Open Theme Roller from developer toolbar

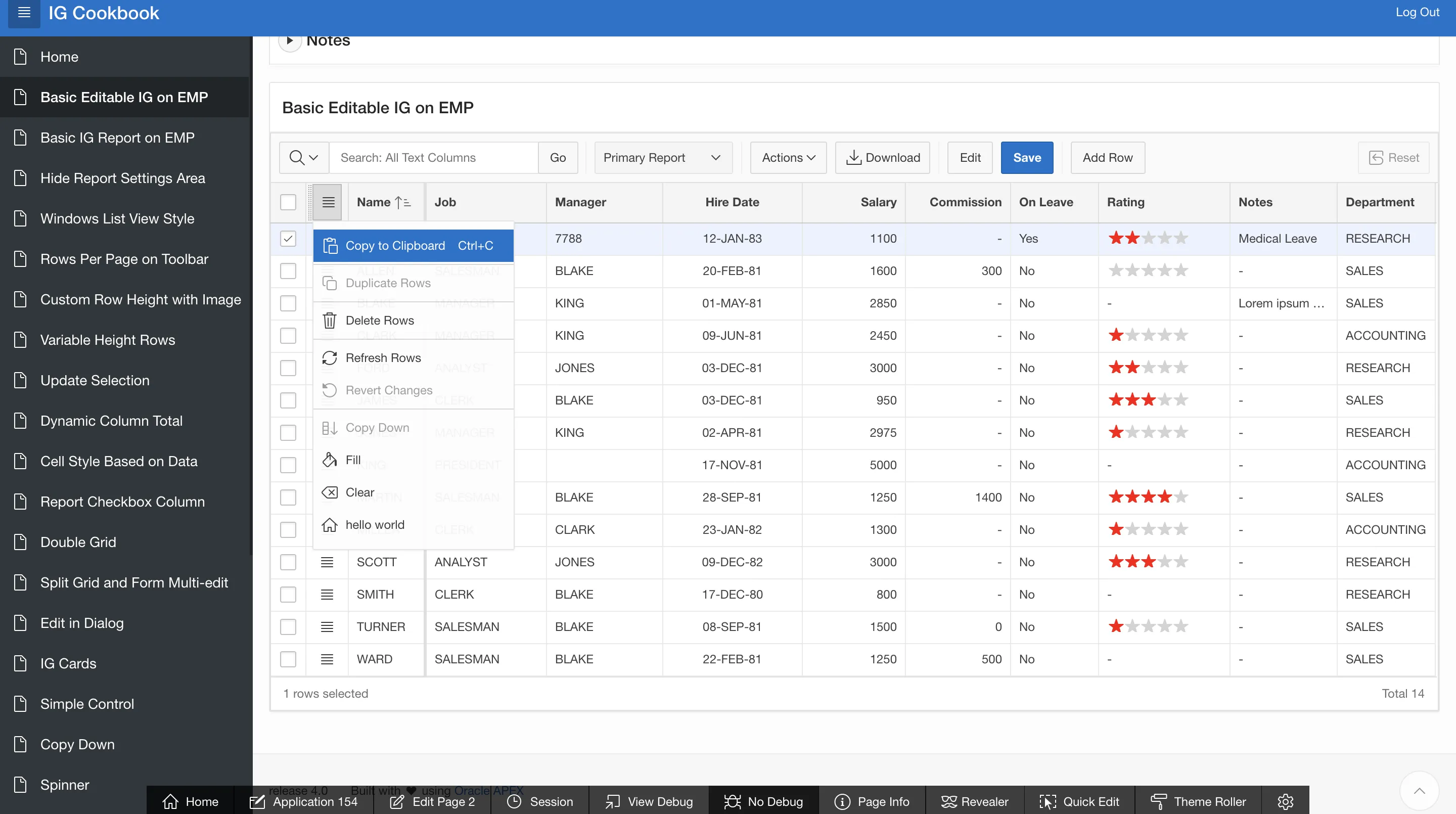tap(1198, 801)
